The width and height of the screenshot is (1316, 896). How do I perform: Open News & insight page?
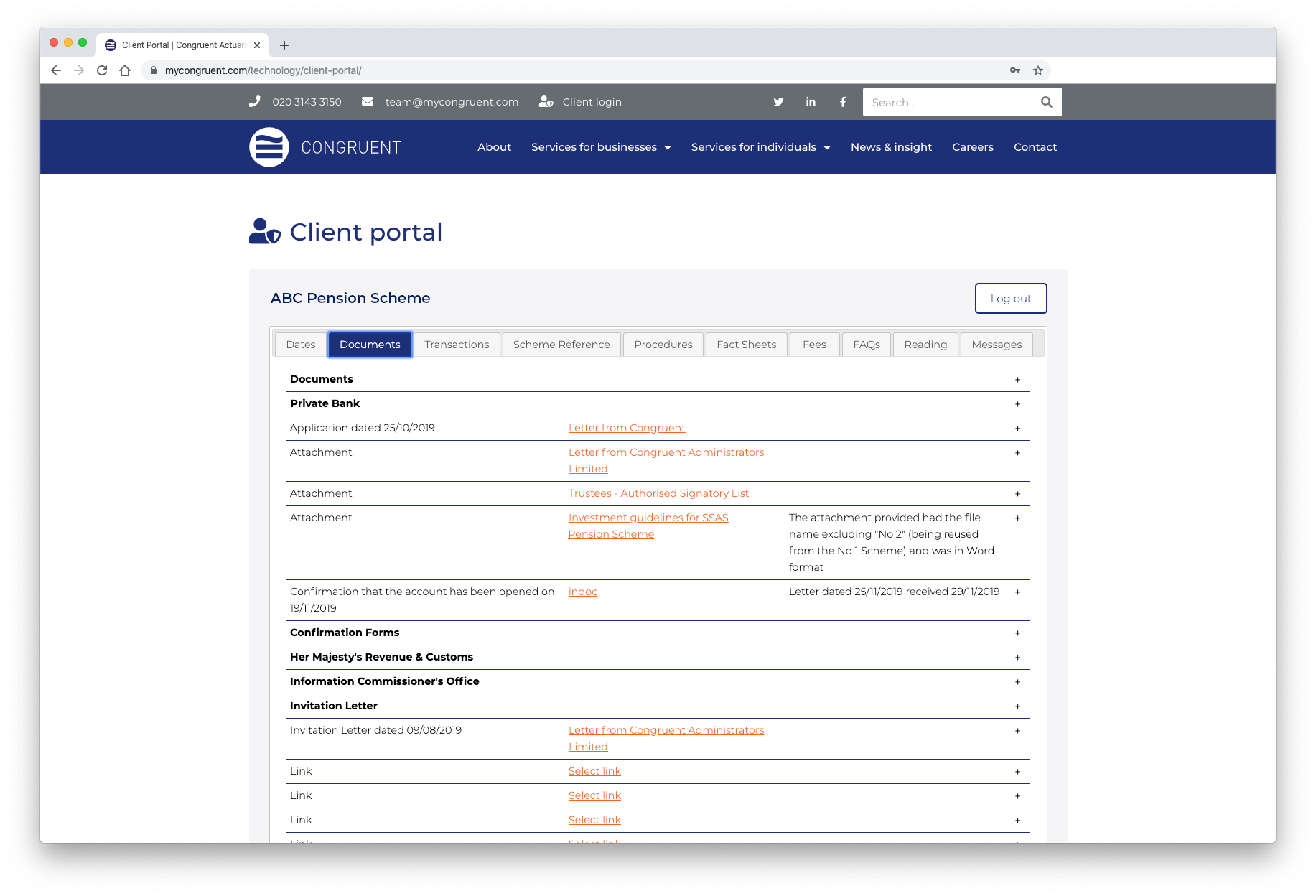point(891,147)
